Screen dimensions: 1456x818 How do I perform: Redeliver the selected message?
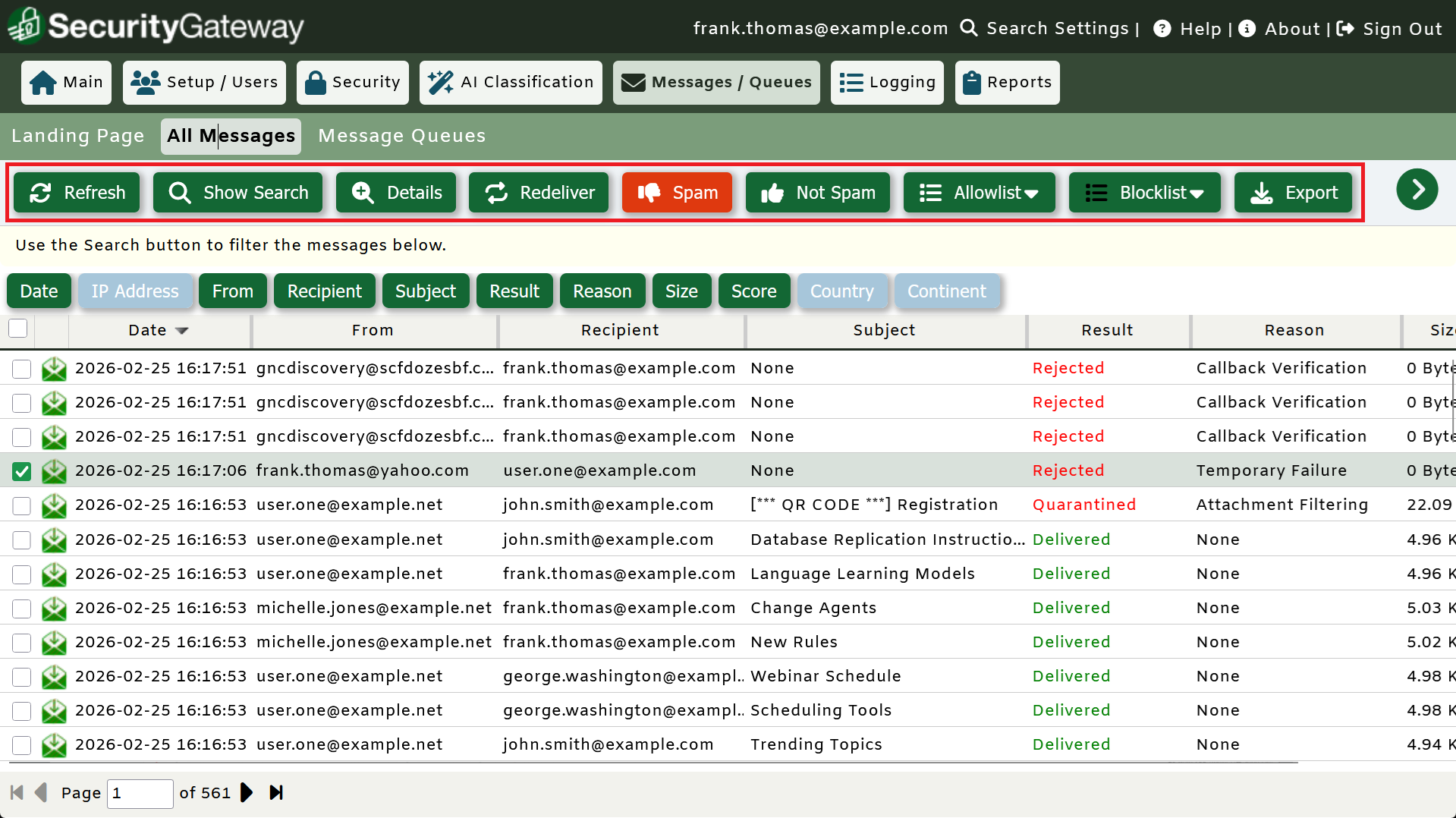pos(539,193)
